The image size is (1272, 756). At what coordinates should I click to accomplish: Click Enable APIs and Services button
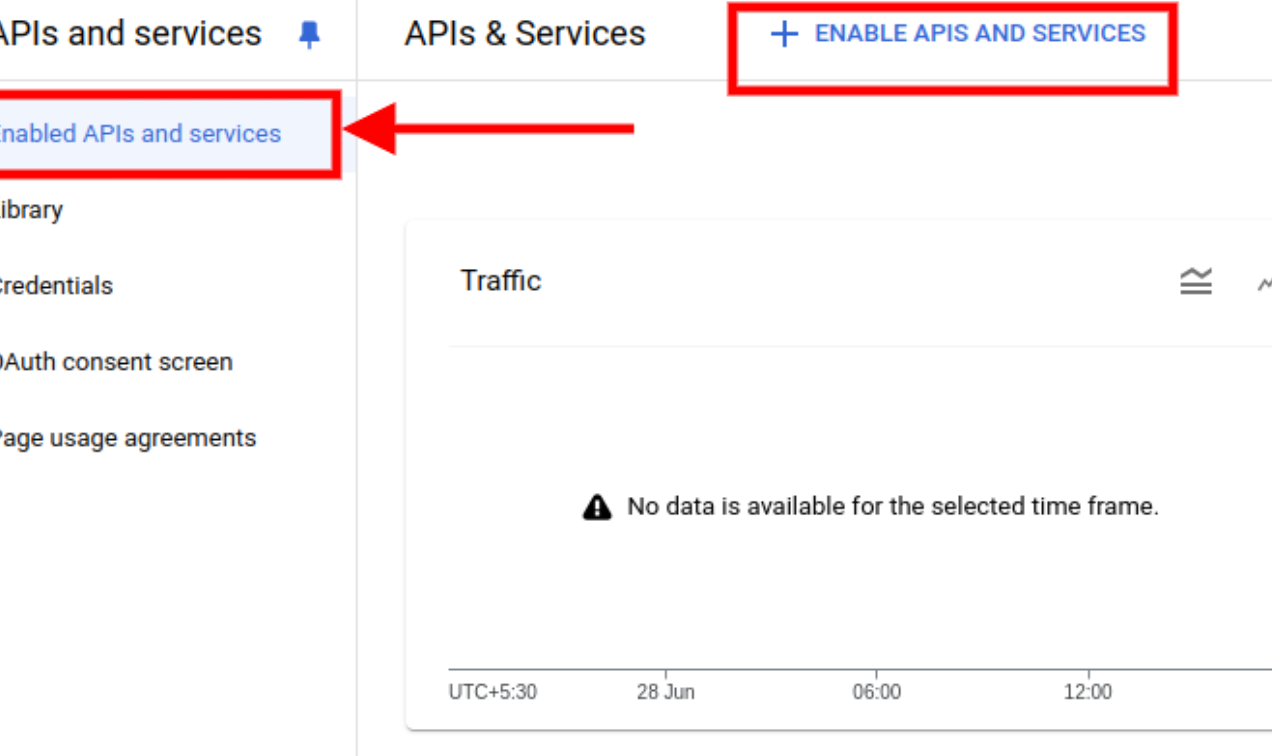coord(958,34)
